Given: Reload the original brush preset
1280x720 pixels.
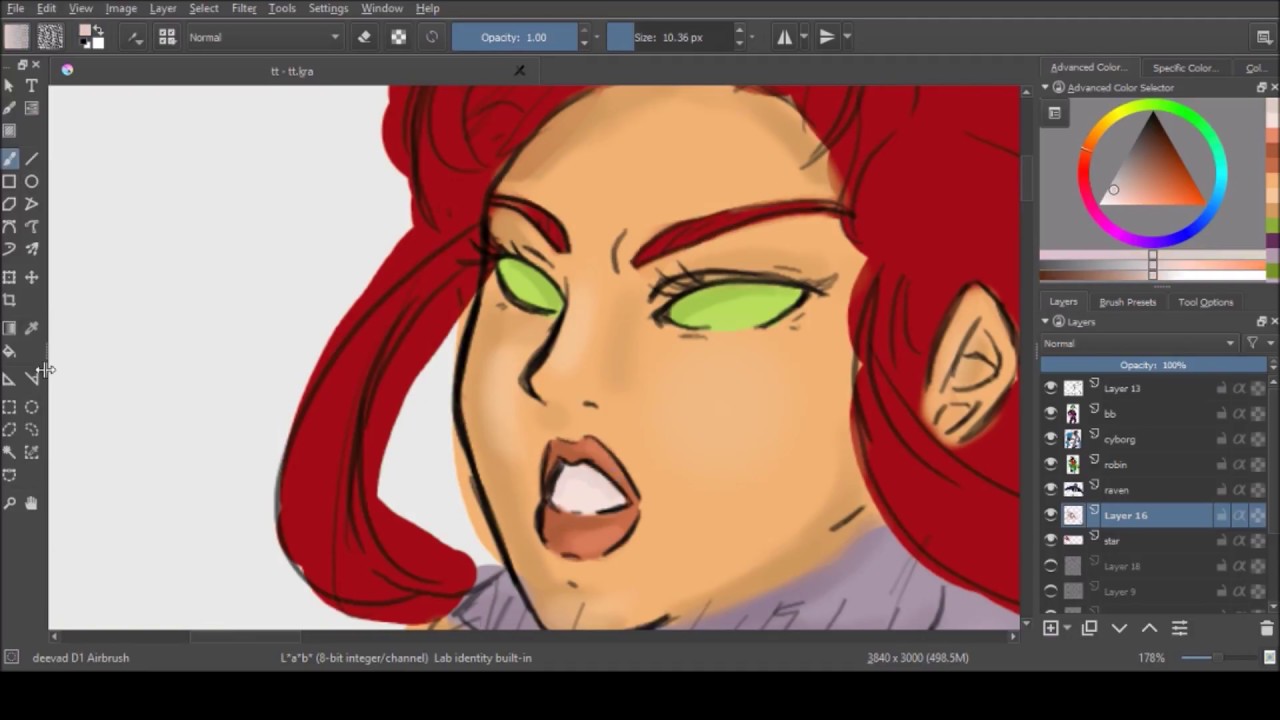Looking at the screenshot, I should point(432,37).
